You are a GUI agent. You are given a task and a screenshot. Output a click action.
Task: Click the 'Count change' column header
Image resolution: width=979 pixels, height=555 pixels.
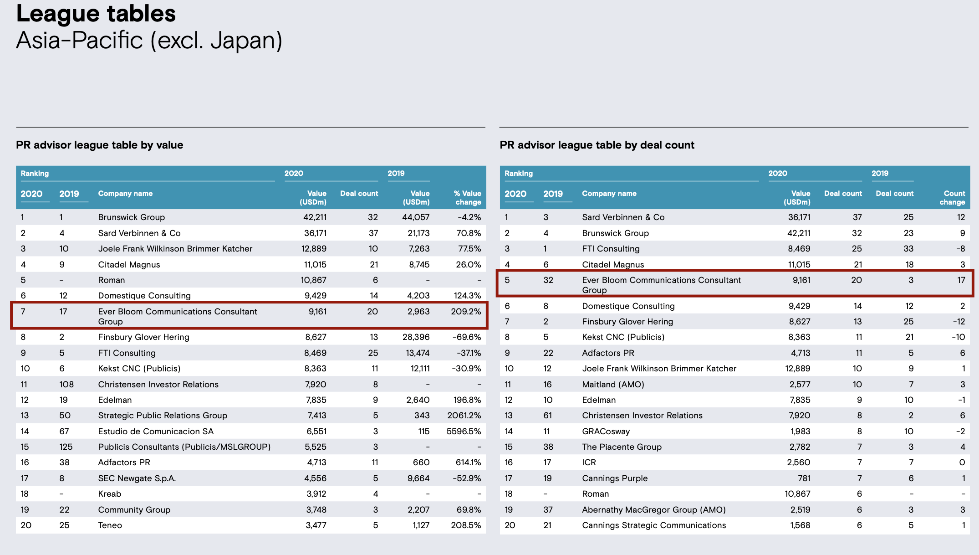point(953,198)
